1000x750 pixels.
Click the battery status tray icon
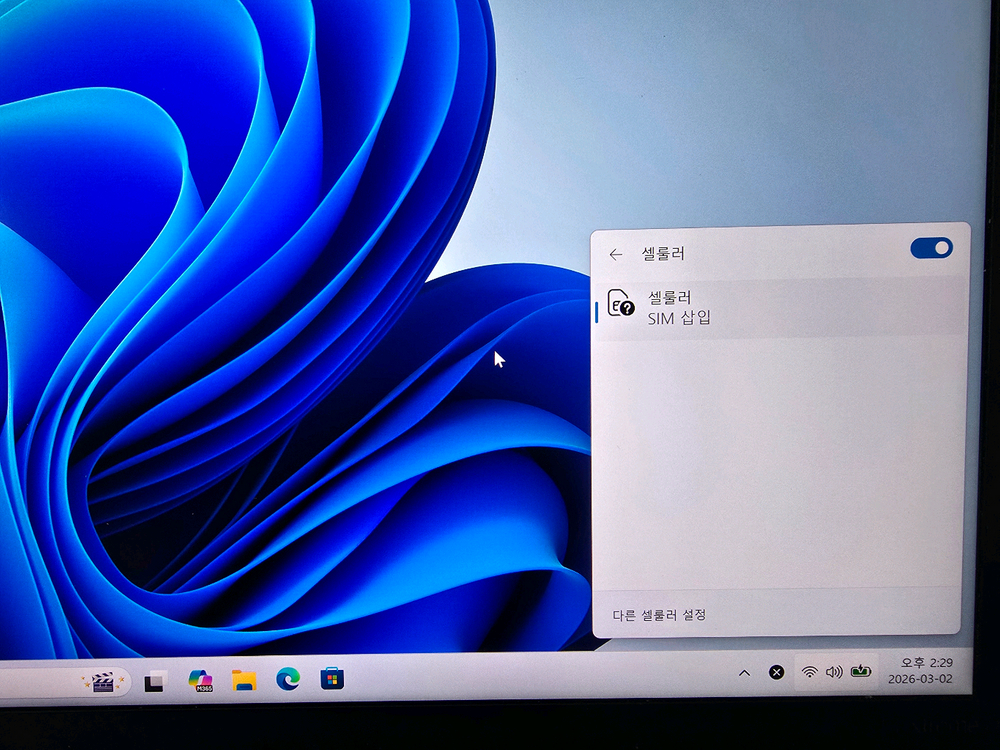(861, 671)
